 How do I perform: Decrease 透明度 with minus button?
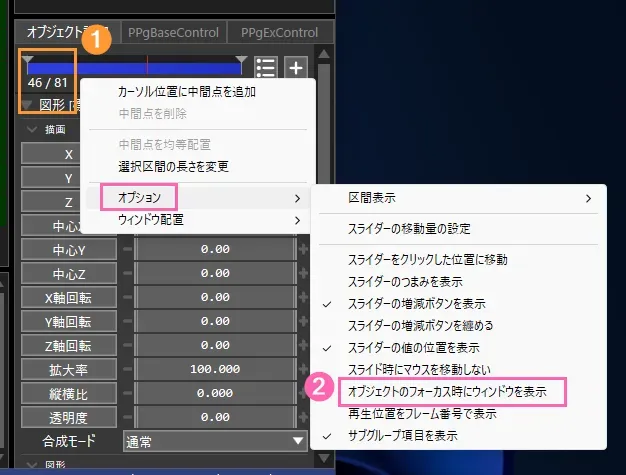click(127, 417)
